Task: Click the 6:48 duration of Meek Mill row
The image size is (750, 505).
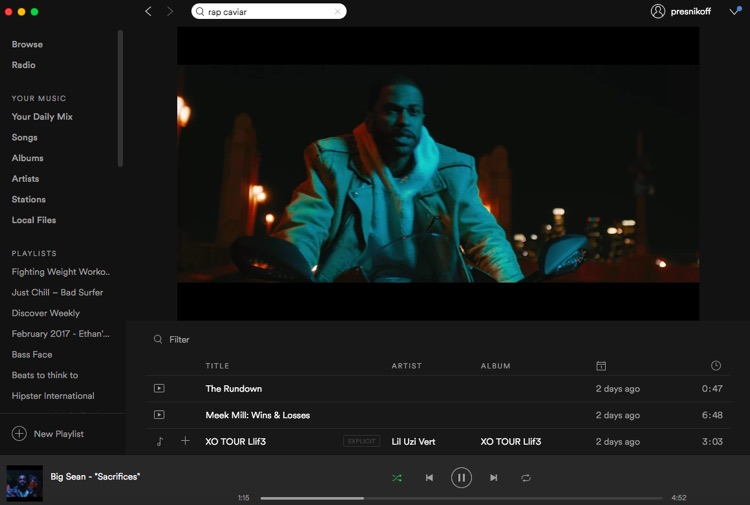Action: pyautogui.click(x=712, y=415)
